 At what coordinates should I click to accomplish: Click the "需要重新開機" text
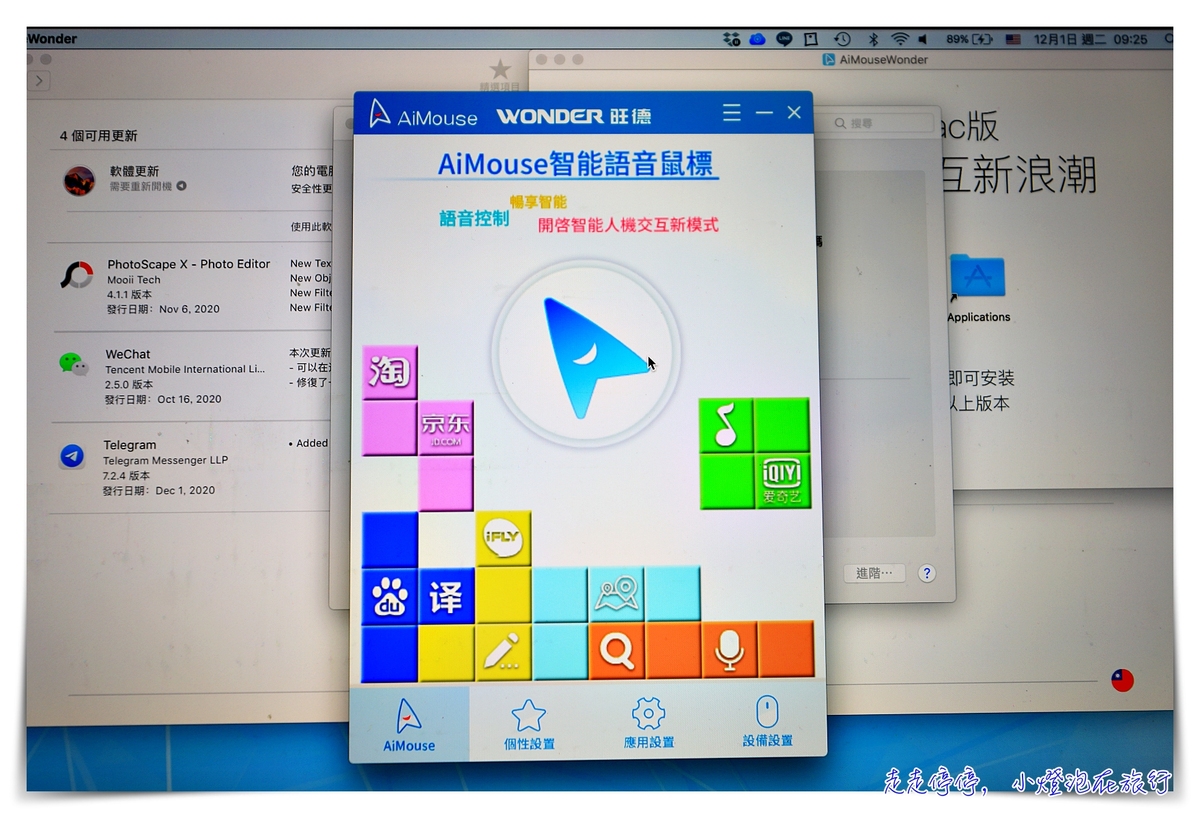pyautogui.click(x=141, y=186)
